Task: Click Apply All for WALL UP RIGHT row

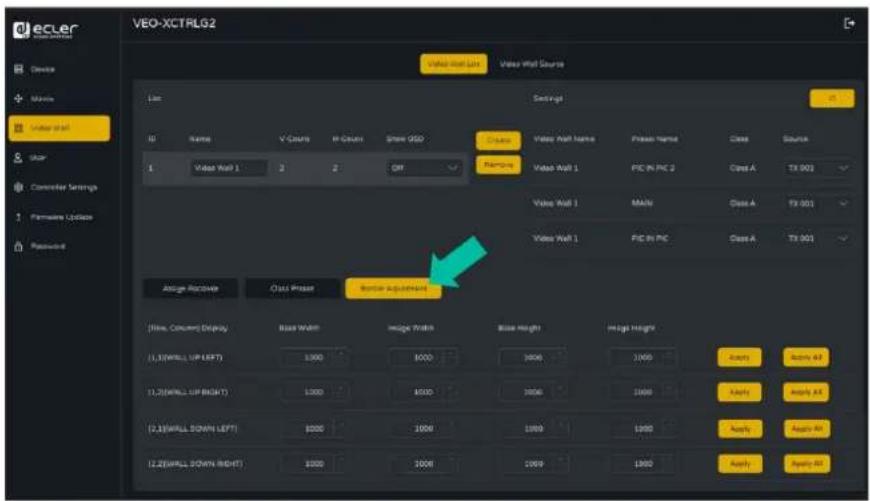Action: tap(806, 392)
